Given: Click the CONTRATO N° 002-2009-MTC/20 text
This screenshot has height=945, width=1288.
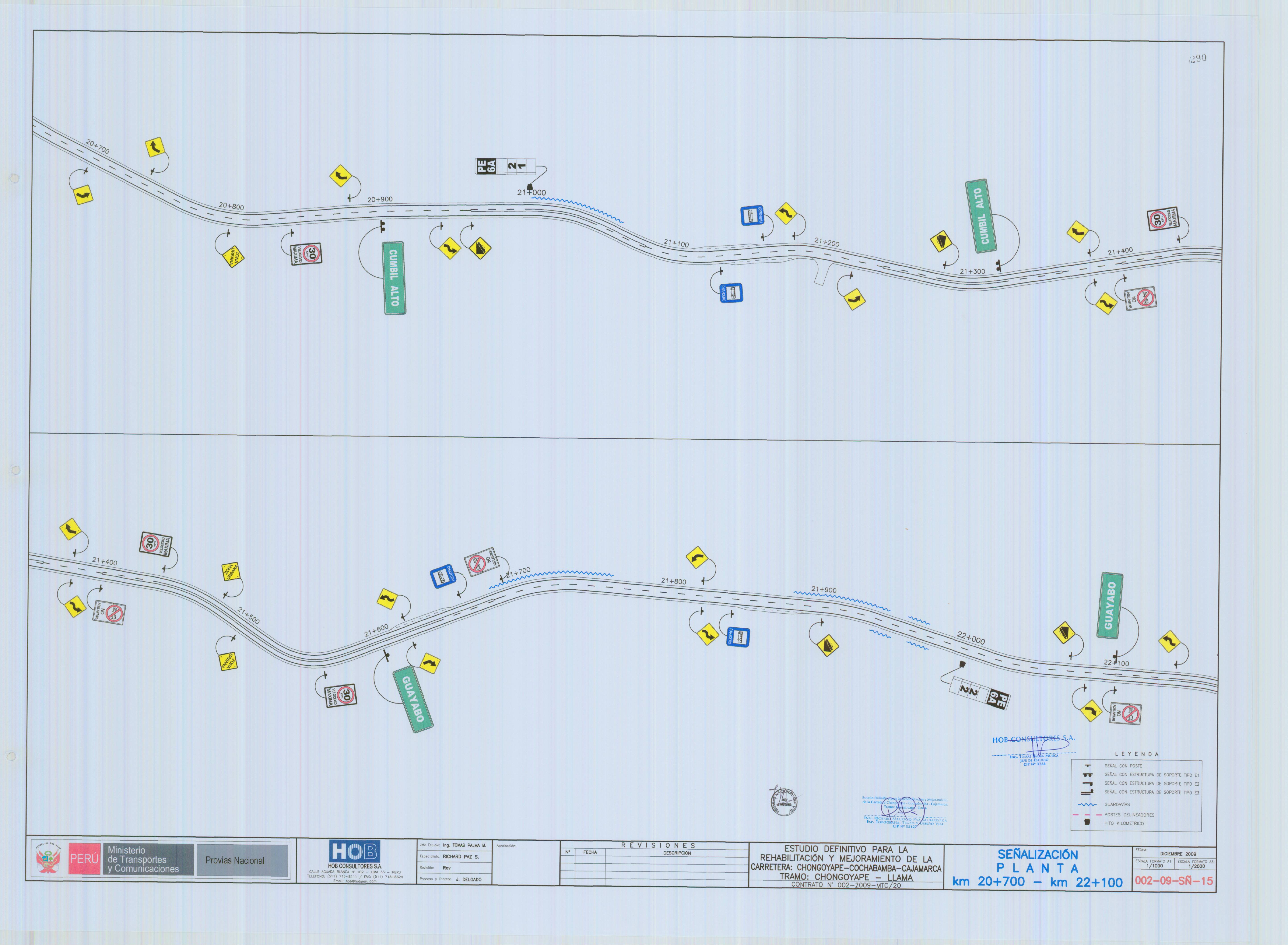Looking at the screenshot, I should pos(846,885).
